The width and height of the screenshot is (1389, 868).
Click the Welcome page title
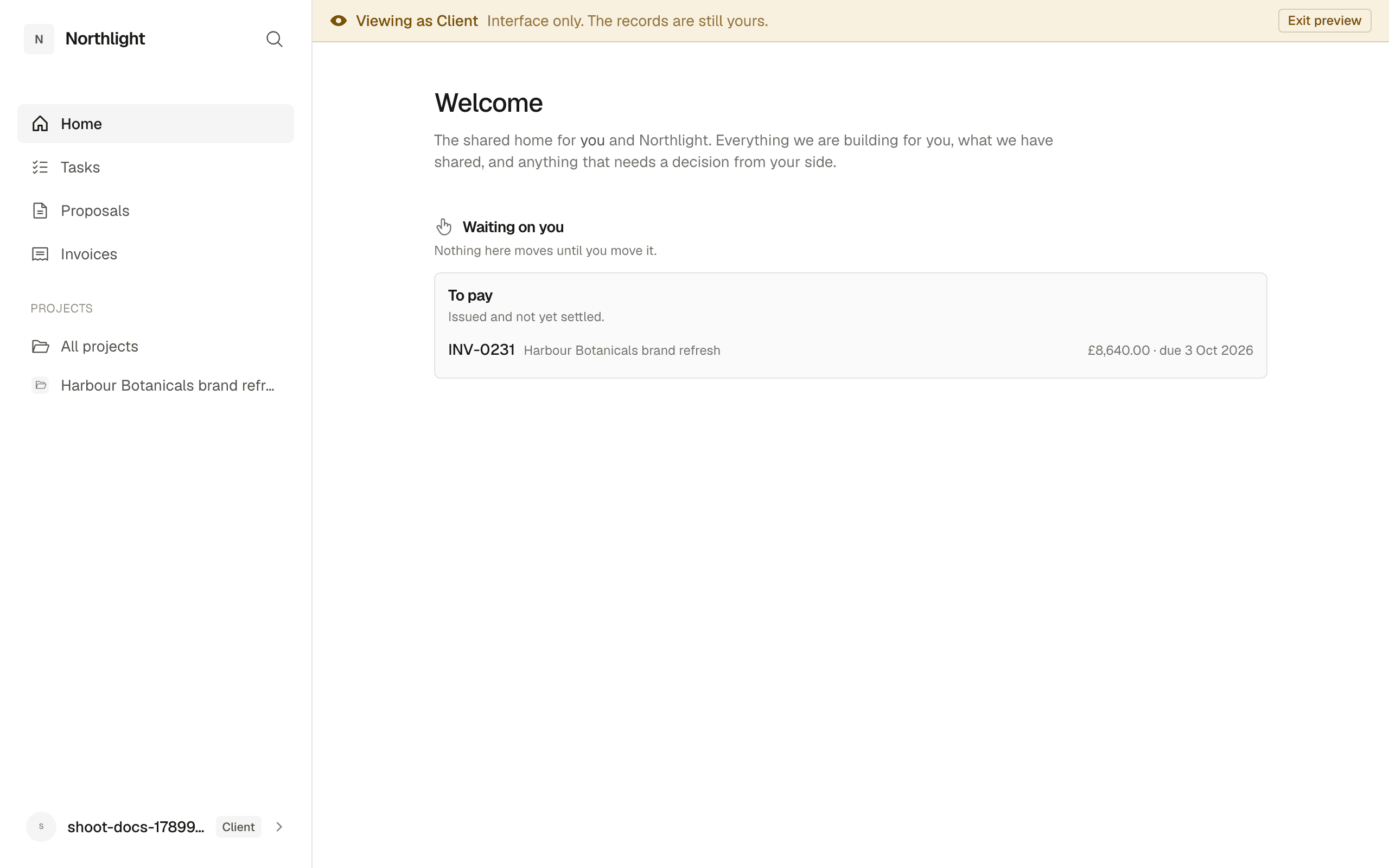tap(488, 103)
